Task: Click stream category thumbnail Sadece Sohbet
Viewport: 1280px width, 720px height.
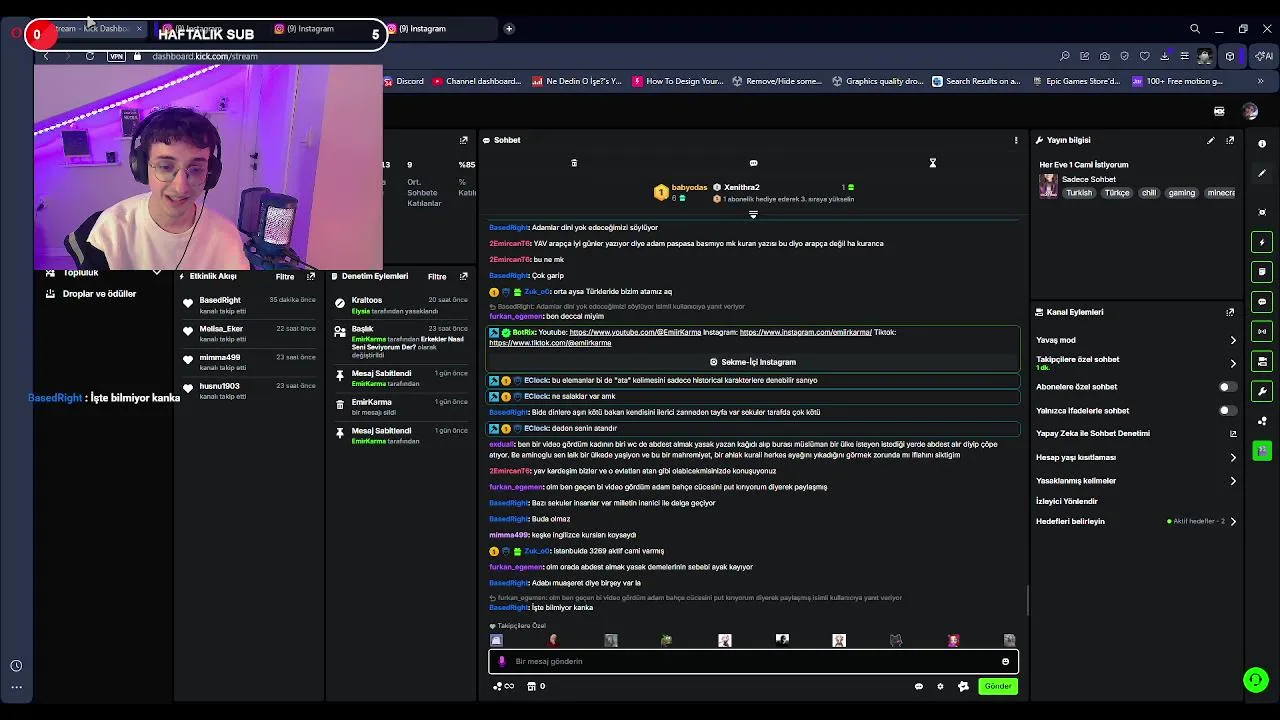Action: (1048, 186)
